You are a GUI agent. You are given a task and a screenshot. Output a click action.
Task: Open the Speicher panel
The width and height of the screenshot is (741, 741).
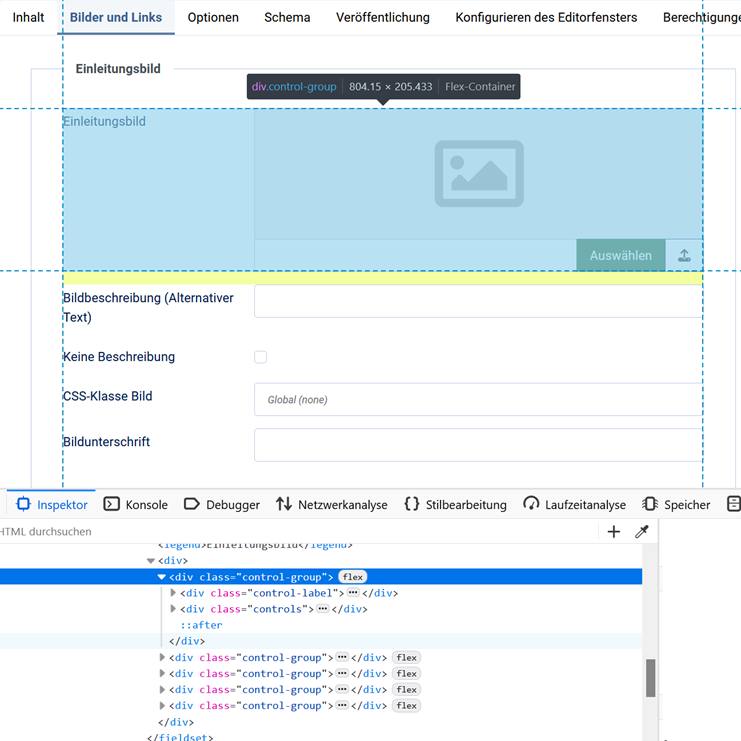click(677, 505)
